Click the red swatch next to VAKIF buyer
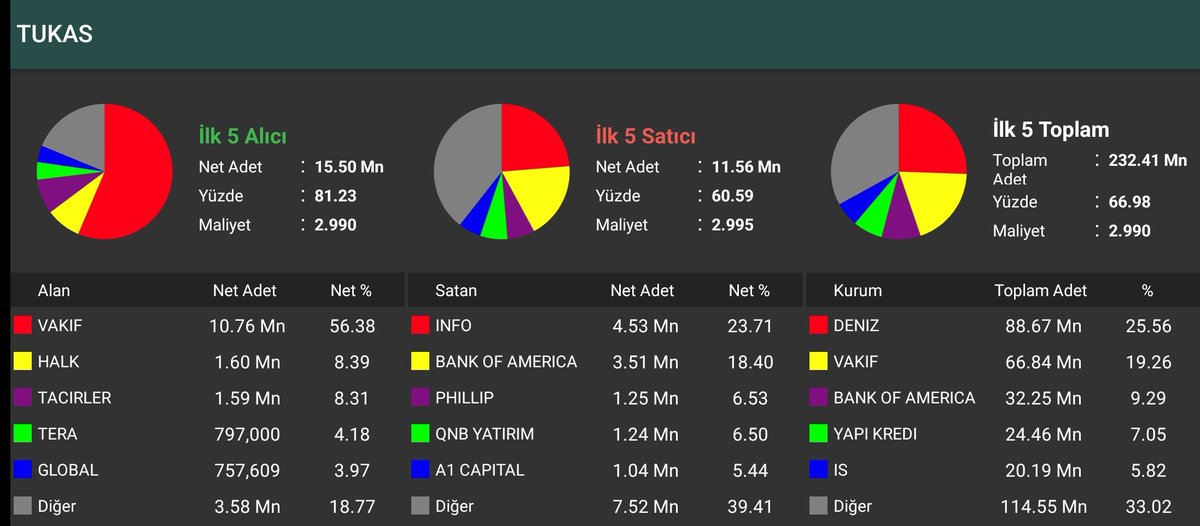The width and height of the screenshot is (1200, 526). click(x=22, y=325)
